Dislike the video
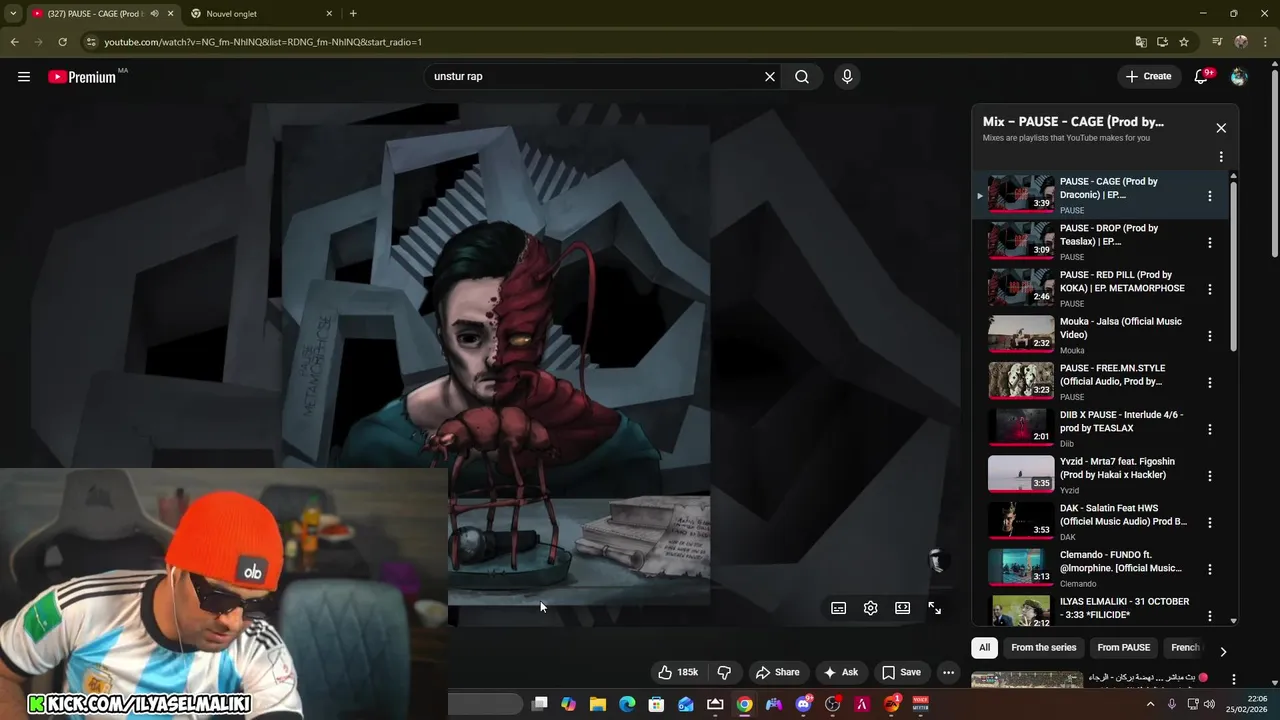This screenshot has width=1280, height=720. [x=725, y=672]
